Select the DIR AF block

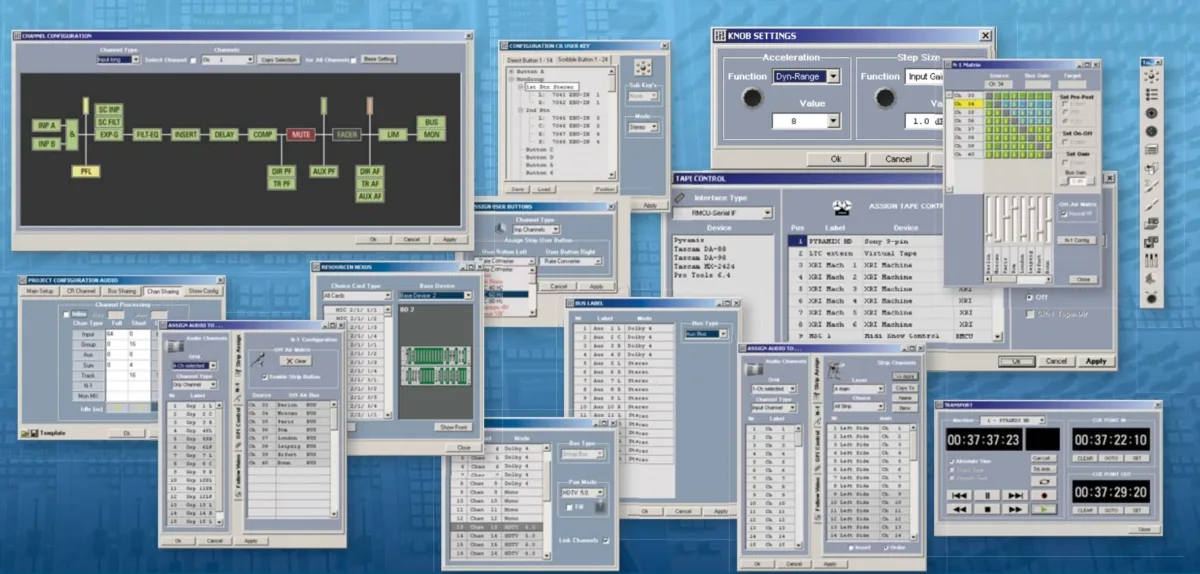click(x=371, y=172)
